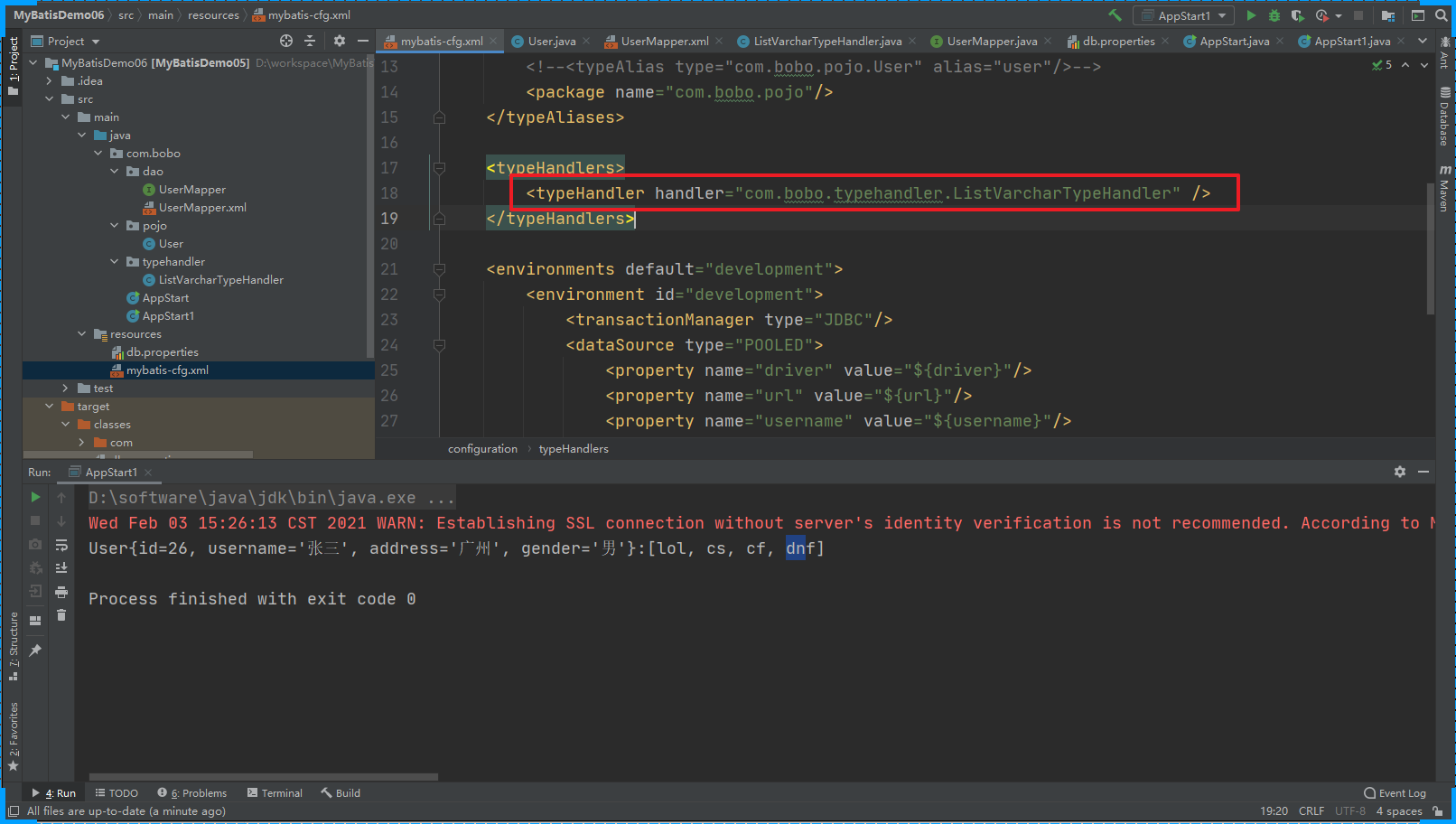Open the Maven tool window
The image size is (1456, 824).
pos(1445,189)
